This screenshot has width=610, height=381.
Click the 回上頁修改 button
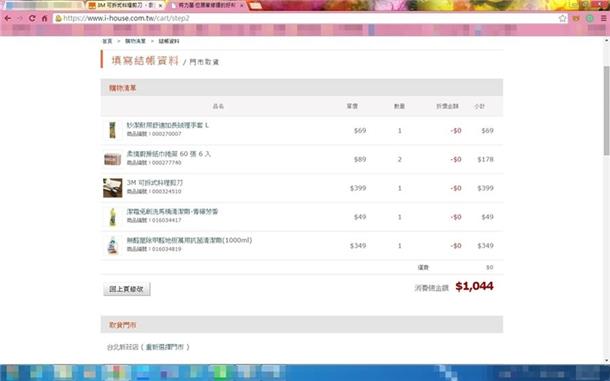[127, 289]
